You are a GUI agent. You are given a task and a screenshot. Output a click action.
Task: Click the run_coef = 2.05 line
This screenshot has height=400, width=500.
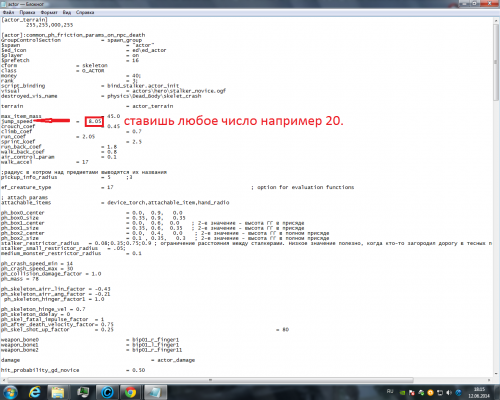[48, 137]
